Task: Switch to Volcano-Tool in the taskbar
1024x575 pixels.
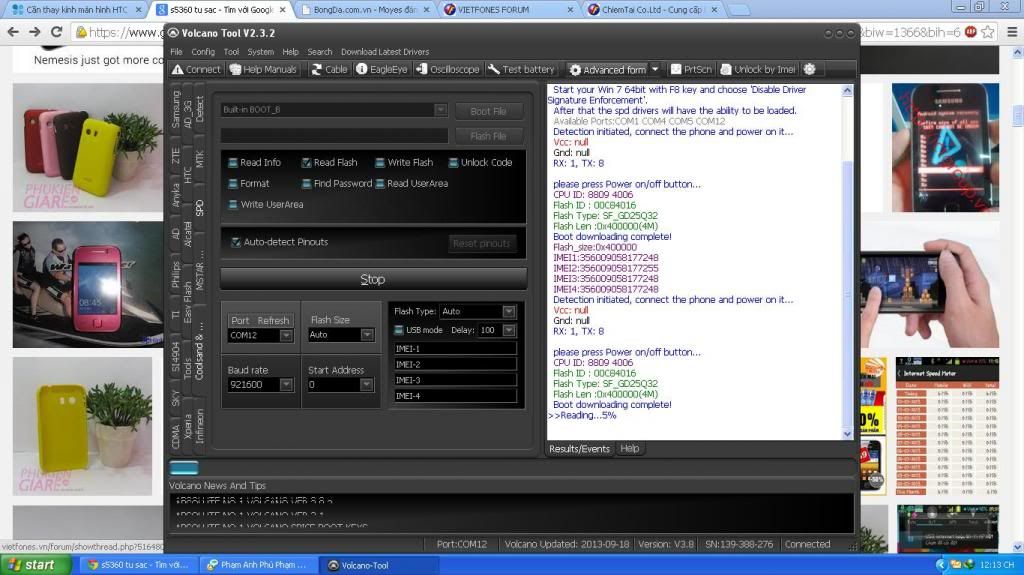Action: tap(379, 565)
